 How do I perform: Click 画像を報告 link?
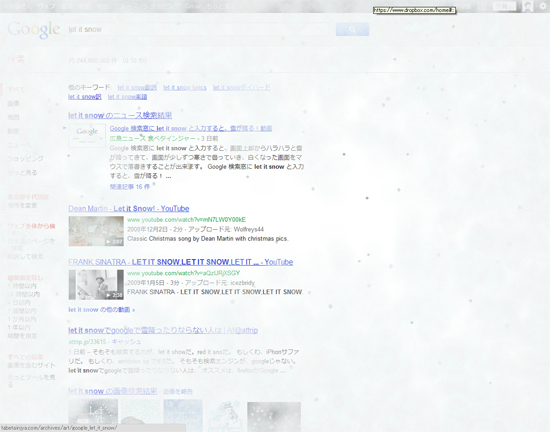click(178, 392)
